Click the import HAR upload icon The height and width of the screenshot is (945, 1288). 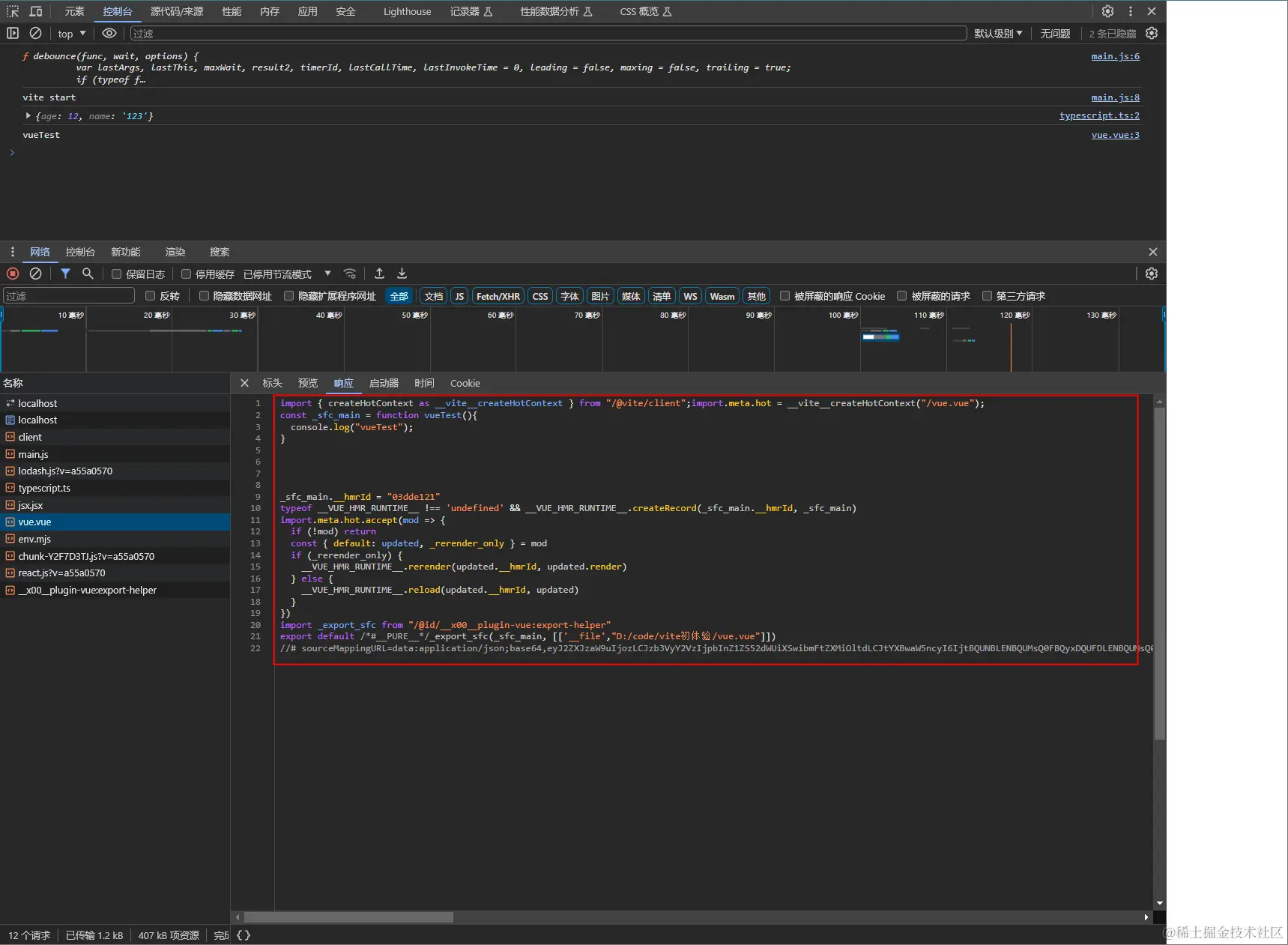[x=379, y=274]
